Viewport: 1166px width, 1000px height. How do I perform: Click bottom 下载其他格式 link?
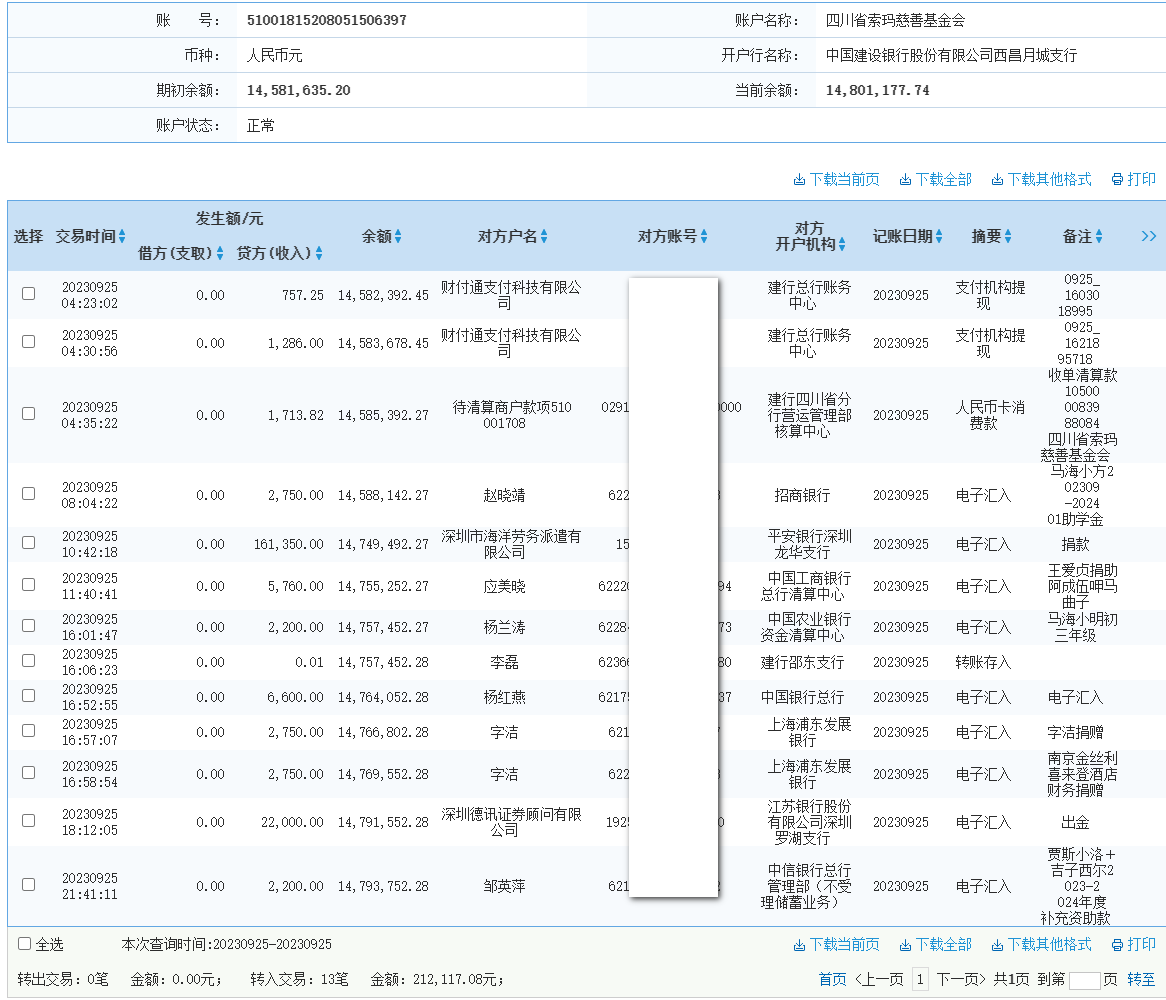1049,945
